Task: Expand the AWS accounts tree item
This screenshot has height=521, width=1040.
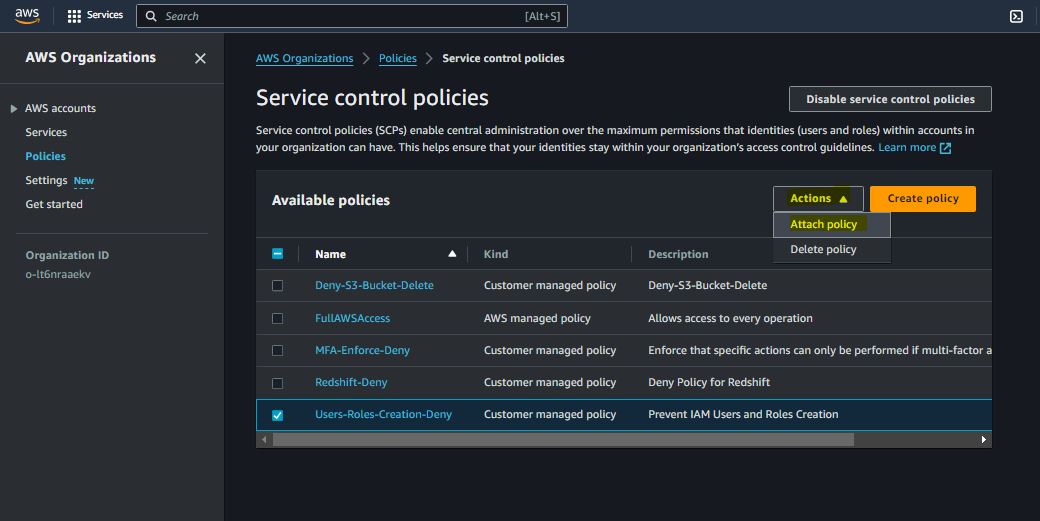Action: [x=14, y=109]
